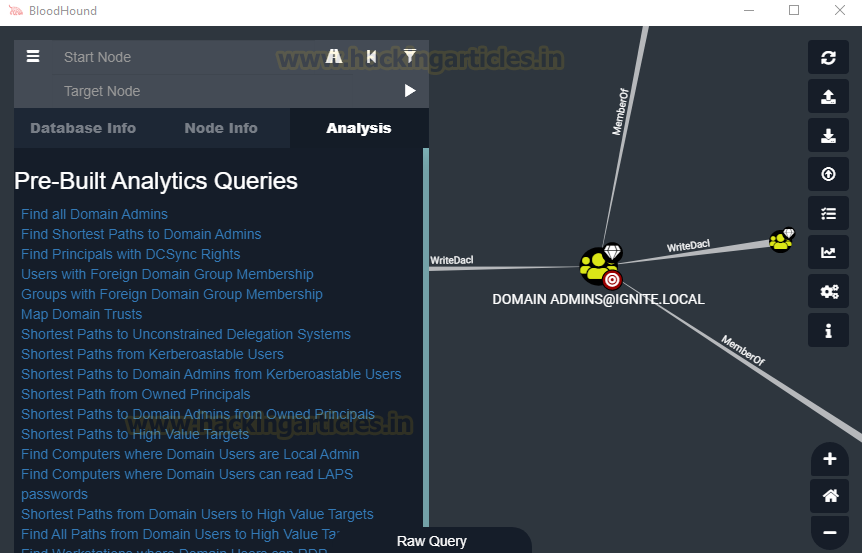Click the Export Graph icon
Image resolution: width=862 pixels, height=553 pixels.
pos(828,97)
